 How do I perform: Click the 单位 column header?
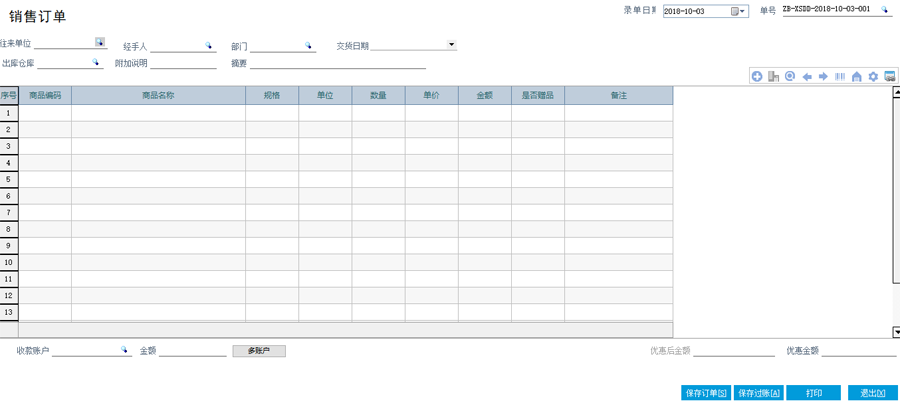(x=325, y=96)
